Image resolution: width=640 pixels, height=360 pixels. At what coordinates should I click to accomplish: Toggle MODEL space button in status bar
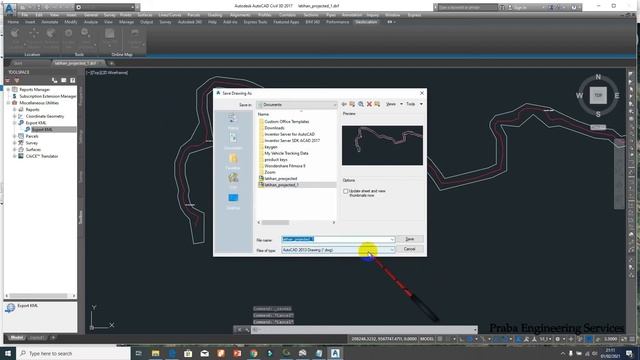pyautogui.click(x=427, y=339)
